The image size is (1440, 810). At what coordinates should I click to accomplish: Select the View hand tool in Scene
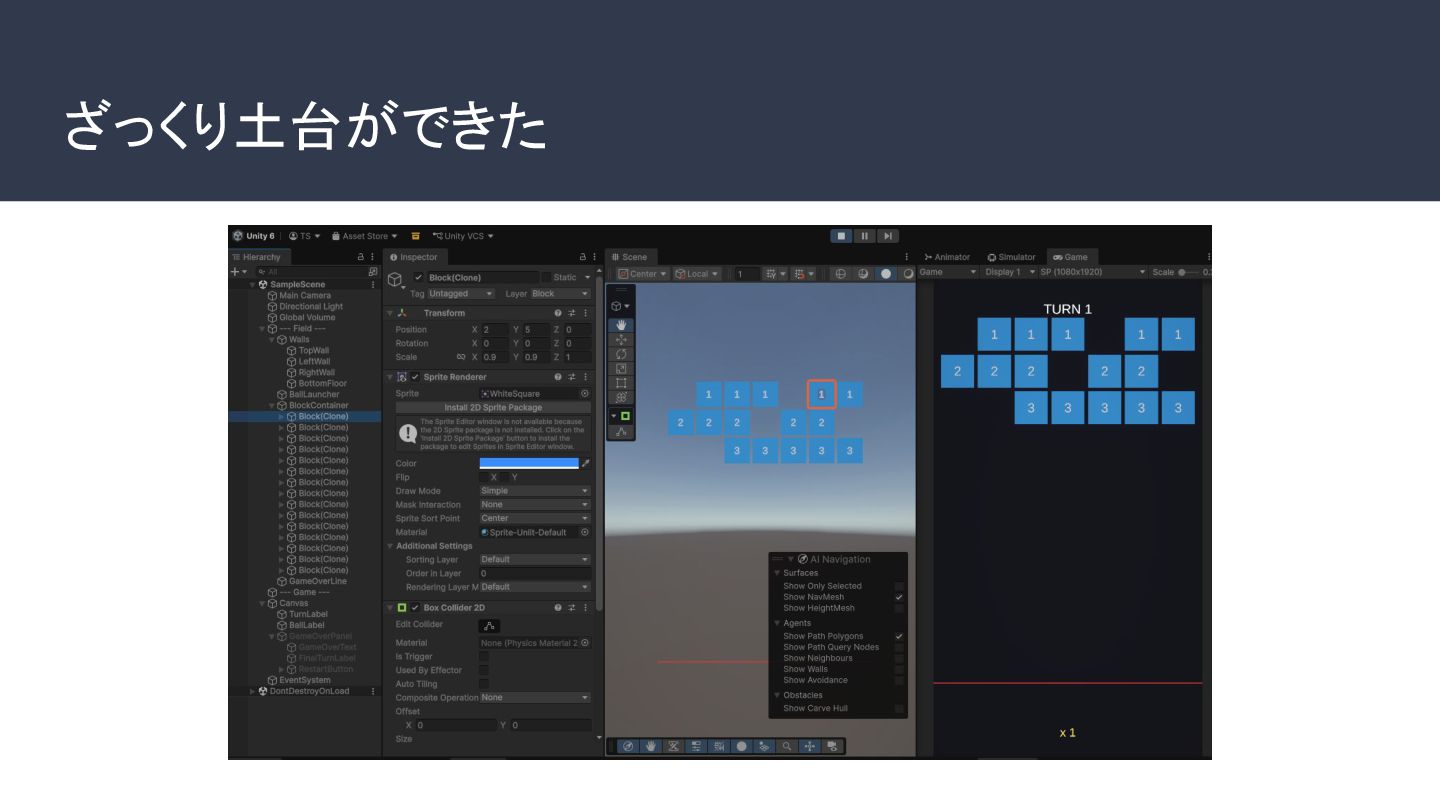click(x=621, y=325)
